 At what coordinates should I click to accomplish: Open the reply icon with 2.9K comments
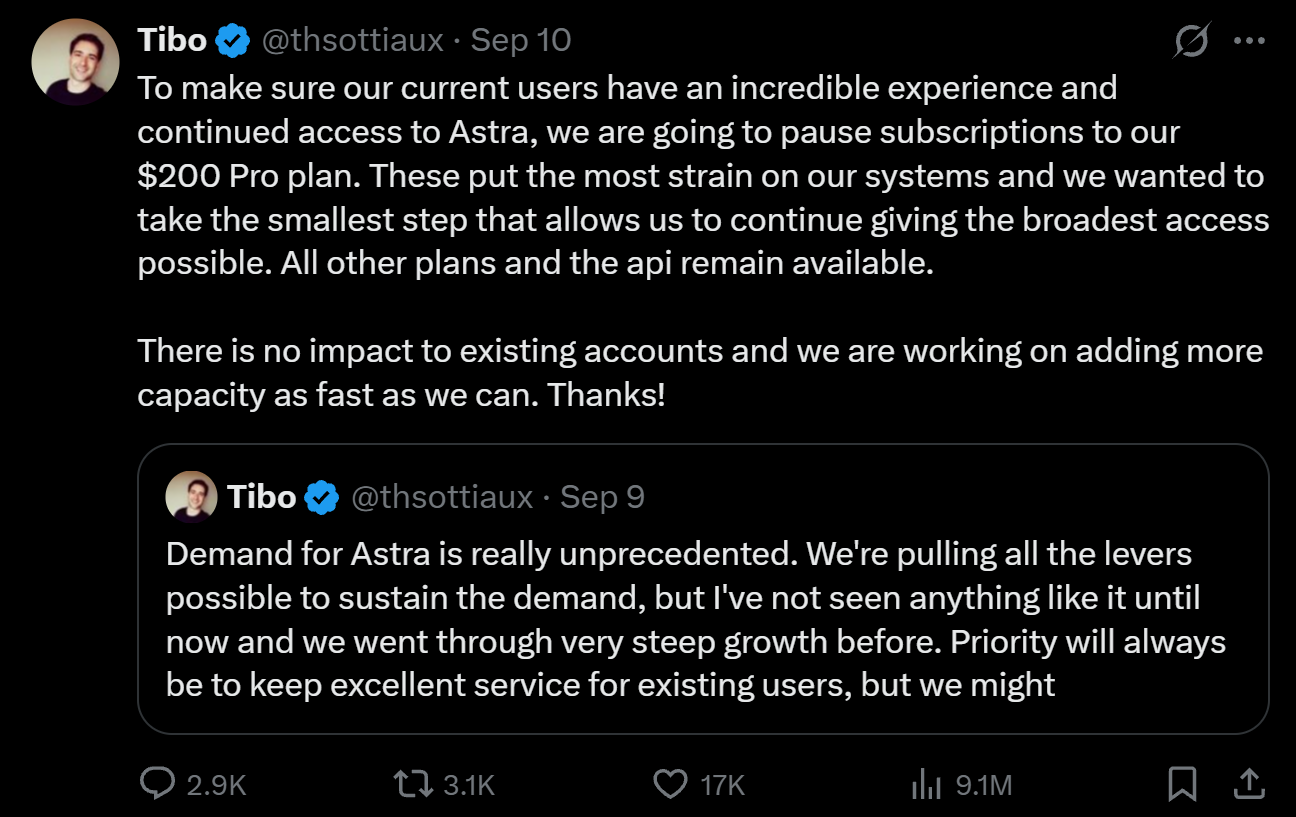157,784
